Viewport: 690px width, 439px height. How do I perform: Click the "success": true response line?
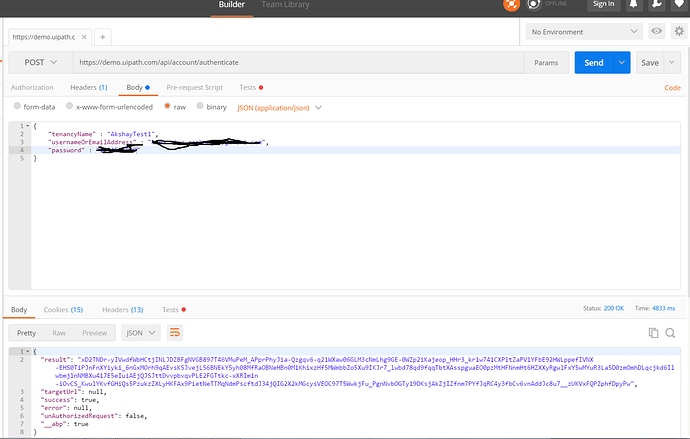(70, 400)
